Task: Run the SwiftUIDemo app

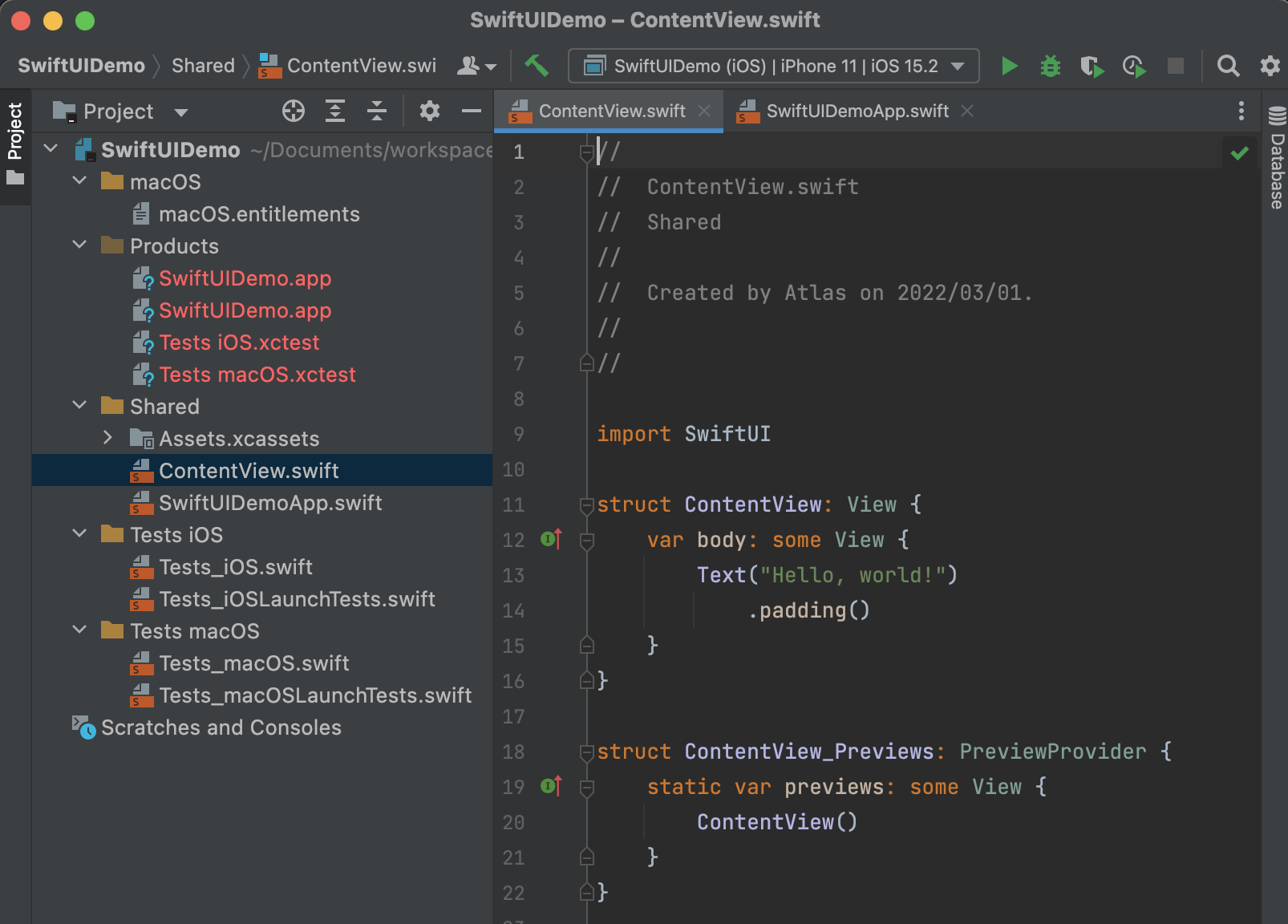Action: coord(1010,66)
